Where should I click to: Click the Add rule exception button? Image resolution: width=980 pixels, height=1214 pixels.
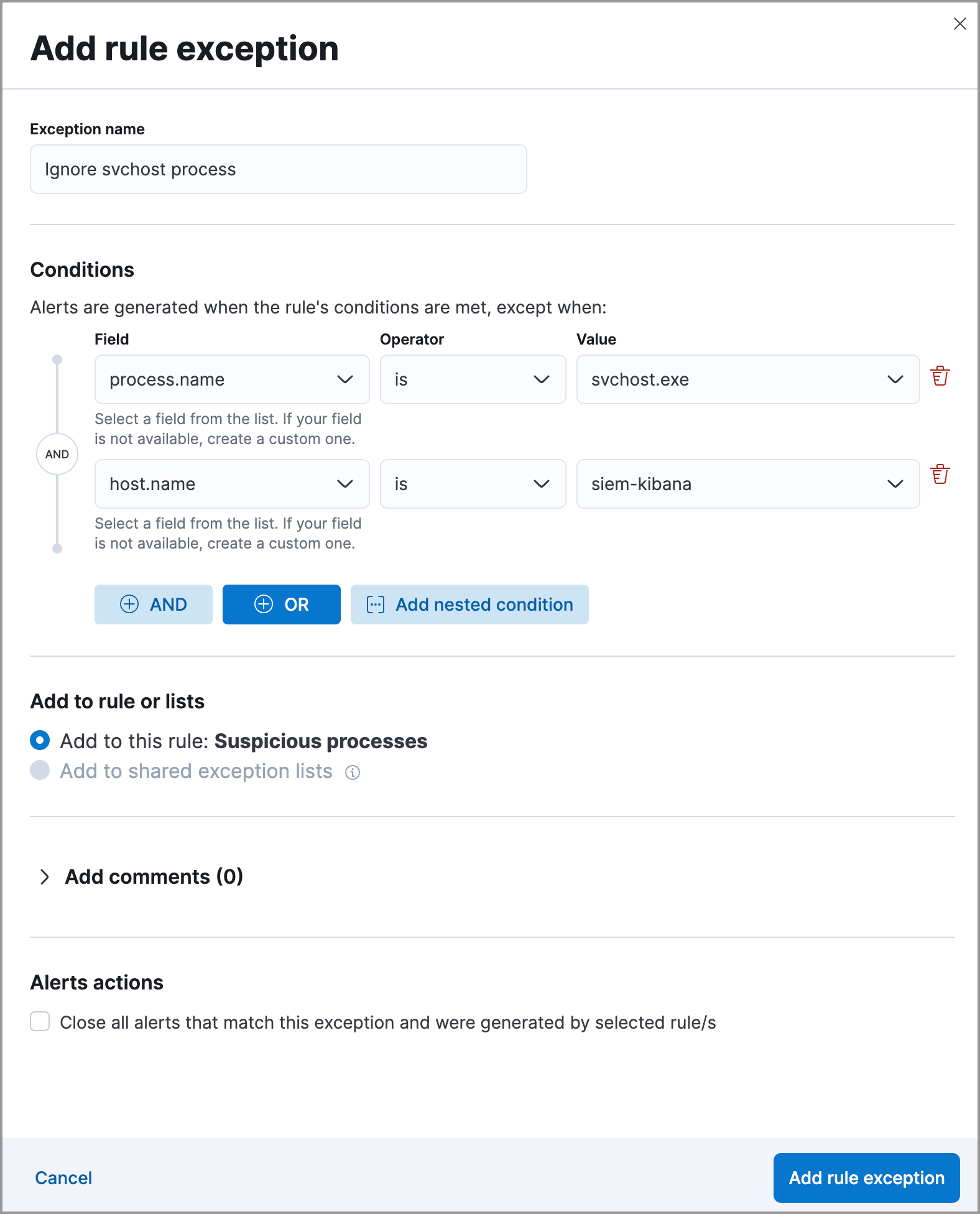click(866, 1177)
